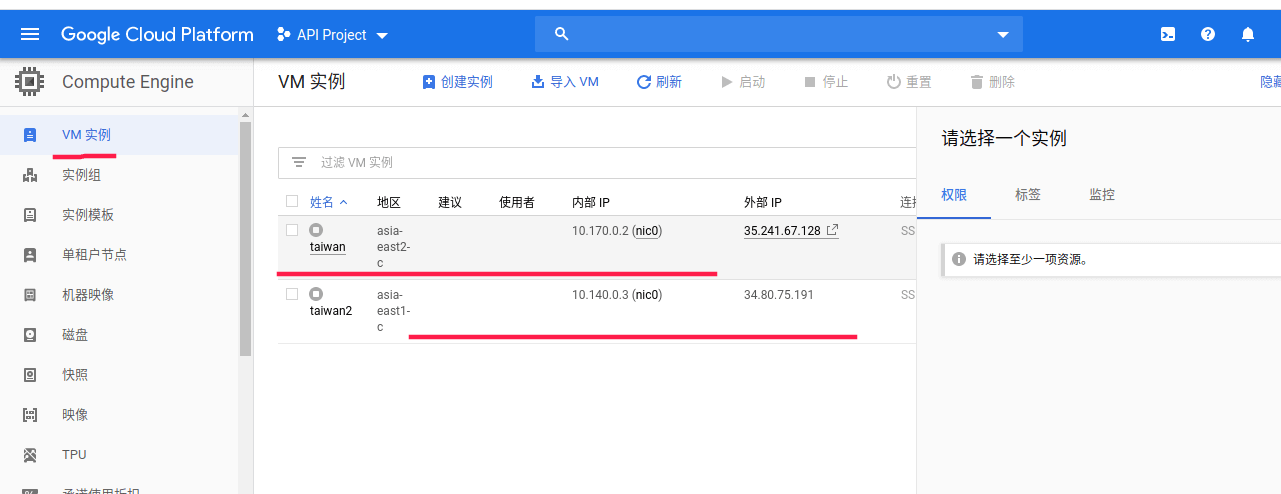
Task: Open the help question mark icon
Action: click(1208, 34)
